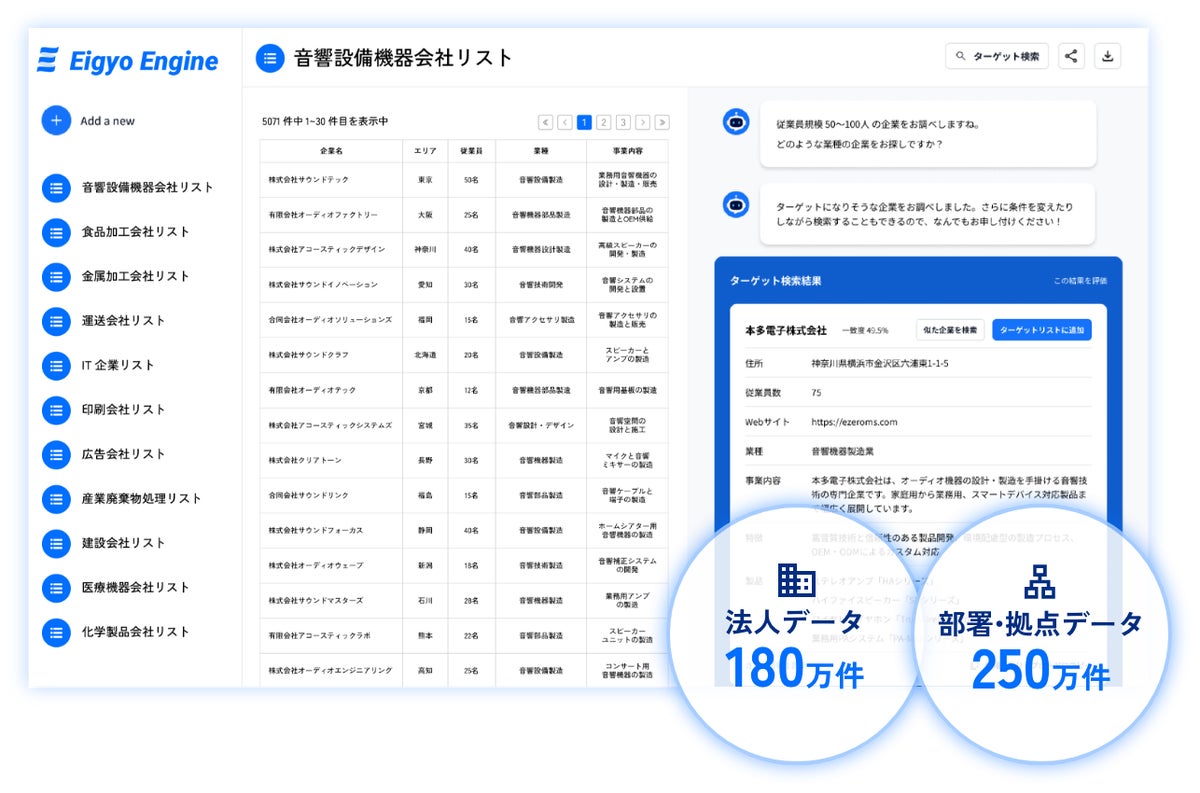Click the 業種 column header
The height and width of the screenshot is (793, 1200).
tap(541, 150)
